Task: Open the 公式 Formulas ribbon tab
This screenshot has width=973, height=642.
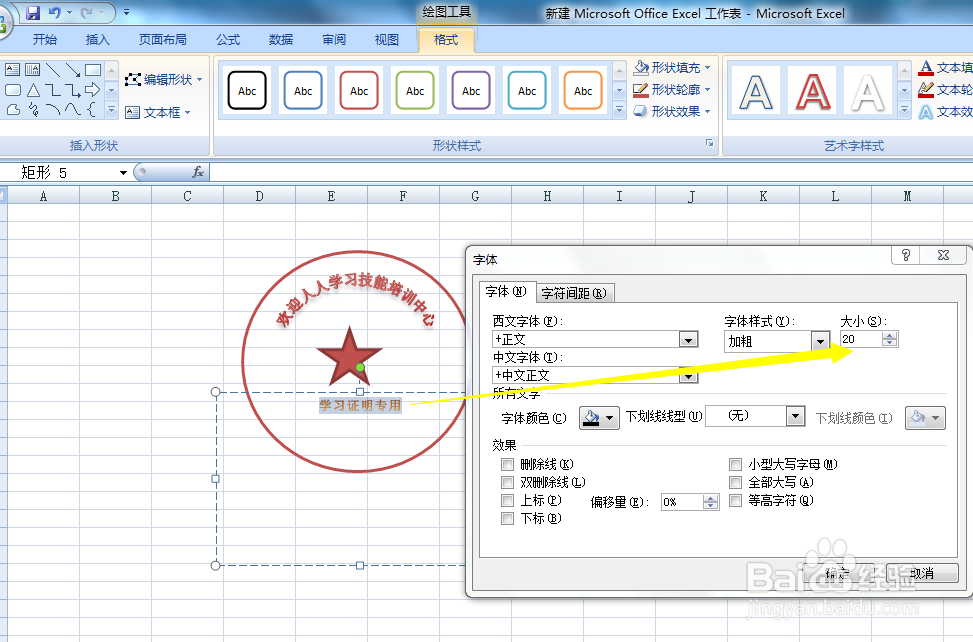Action: coord(228,40)
